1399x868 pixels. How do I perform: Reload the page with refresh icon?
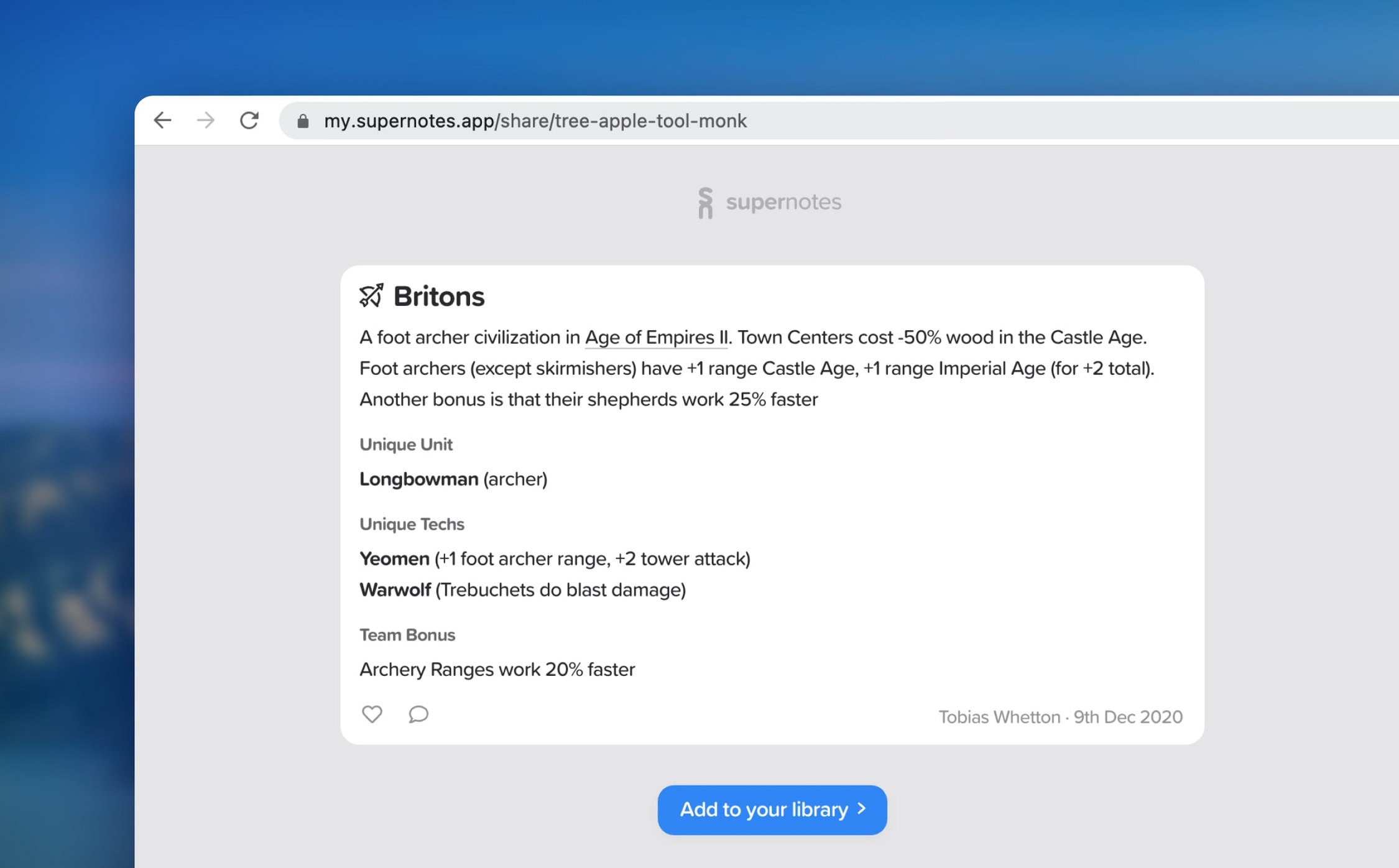[x=249, y=120]
